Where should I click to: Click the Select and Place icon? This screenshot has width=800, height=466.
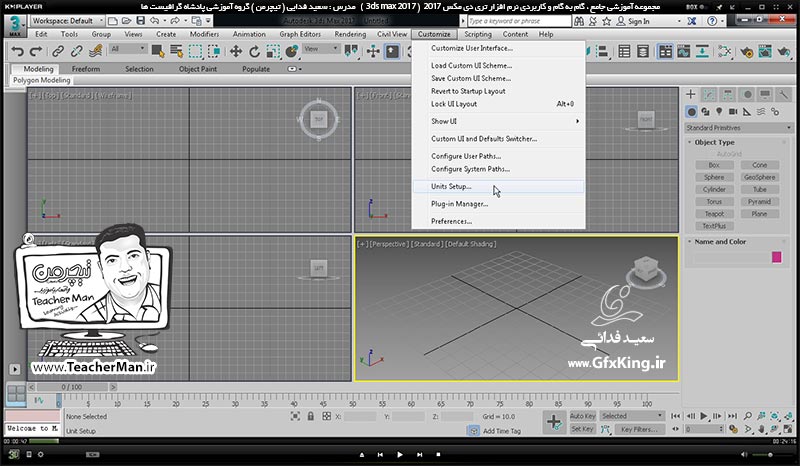(x=292, y=52)
